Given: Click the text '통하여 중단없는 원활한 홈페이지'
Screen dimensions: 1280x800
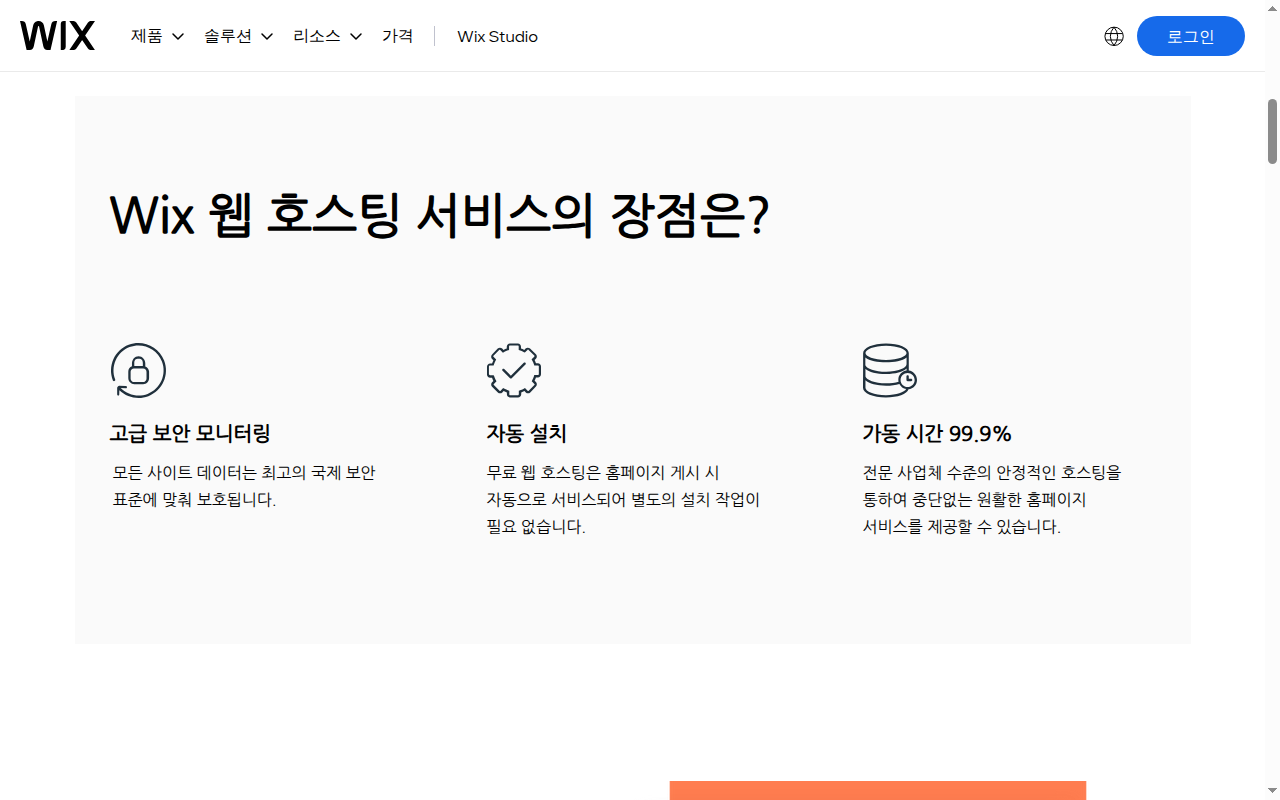Looking at the screenshot, I should pyautogui.click(x=975, y=499).
